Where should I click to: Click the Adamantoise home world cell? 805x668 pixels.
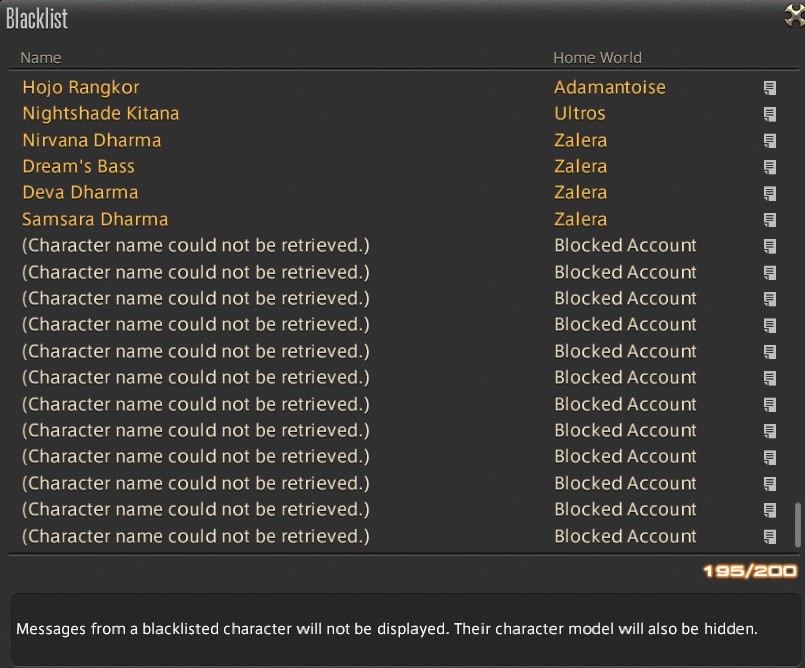(x=609, y=87)
